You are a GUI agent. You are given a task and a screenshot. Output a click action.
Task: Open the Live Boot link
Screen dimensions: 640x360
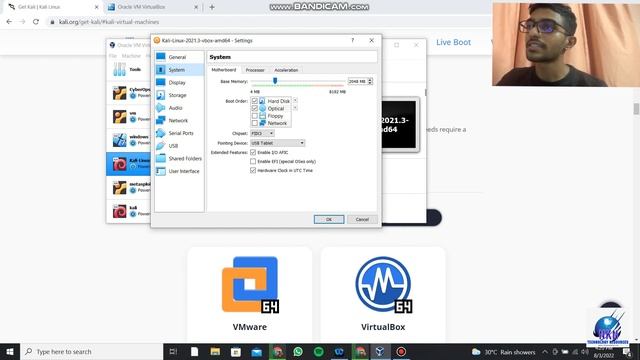[453, 42]
